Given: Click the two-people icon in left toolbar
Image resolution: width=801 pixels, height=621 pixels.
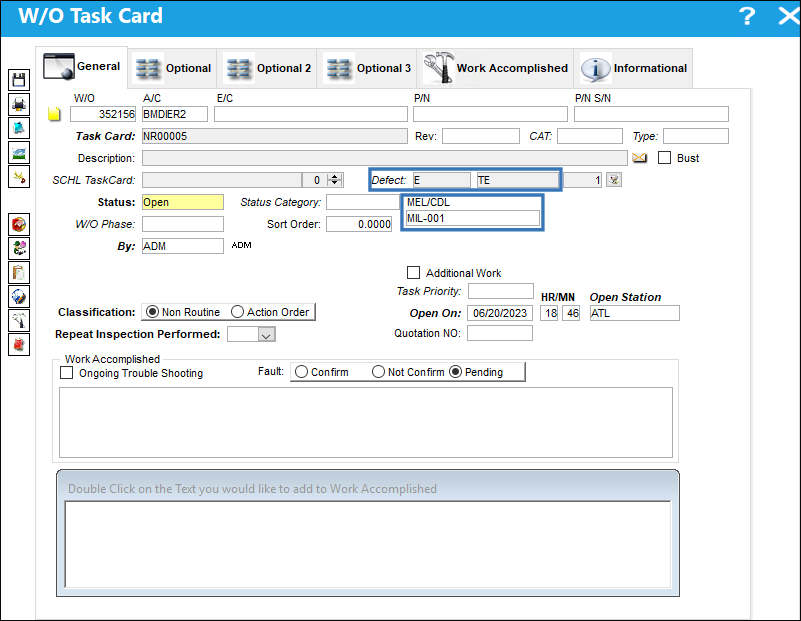Looking at the screenshot, I should [19, 249].
